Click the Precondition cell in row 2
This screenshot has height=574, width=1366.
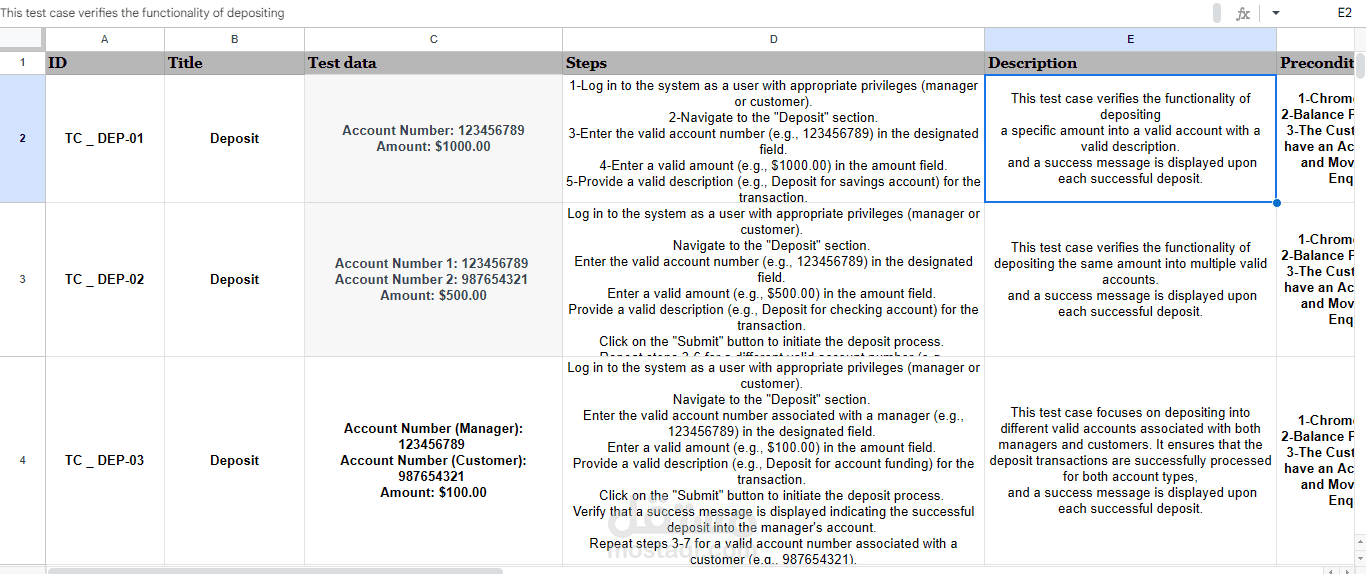point(1316,138)
